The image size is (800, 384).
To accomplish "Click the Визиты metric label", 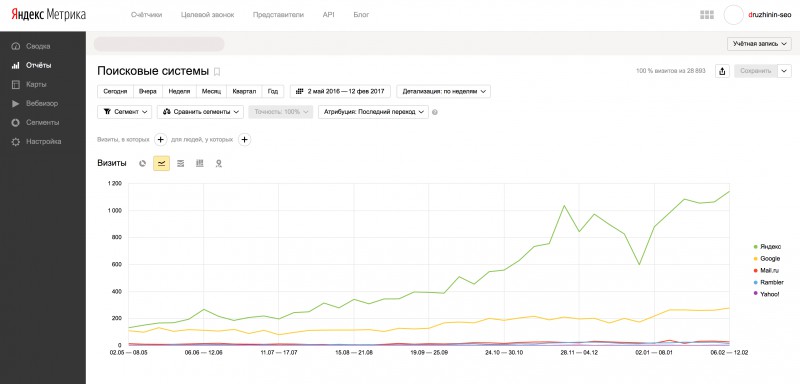I will click(x=112, y=163).
